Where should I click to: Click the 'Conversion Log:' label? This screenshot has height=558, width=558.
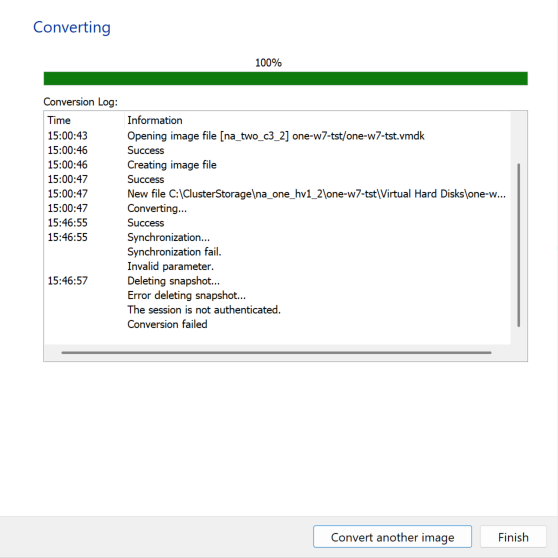[80, 102]
